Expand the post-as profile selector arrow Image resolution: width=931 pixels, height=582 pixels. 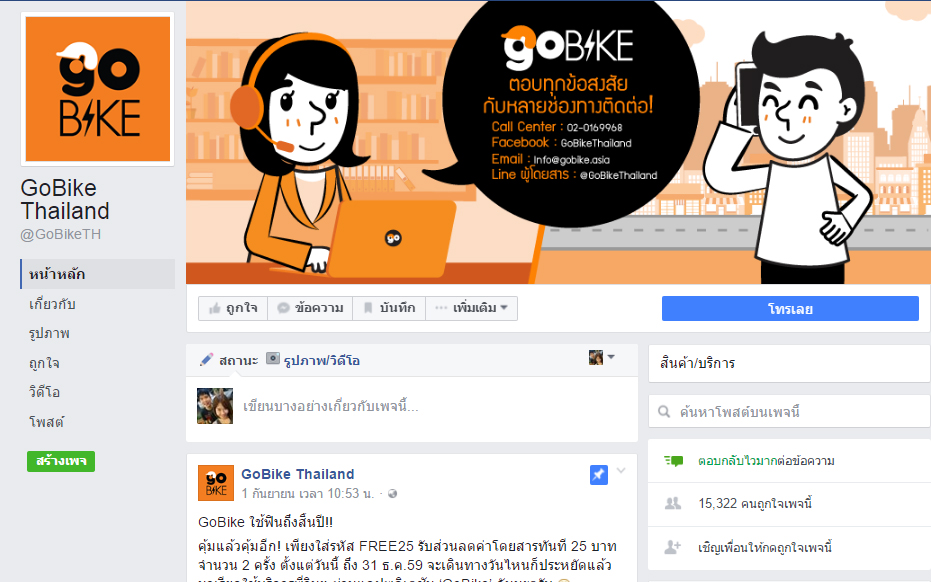pos(611,357)
